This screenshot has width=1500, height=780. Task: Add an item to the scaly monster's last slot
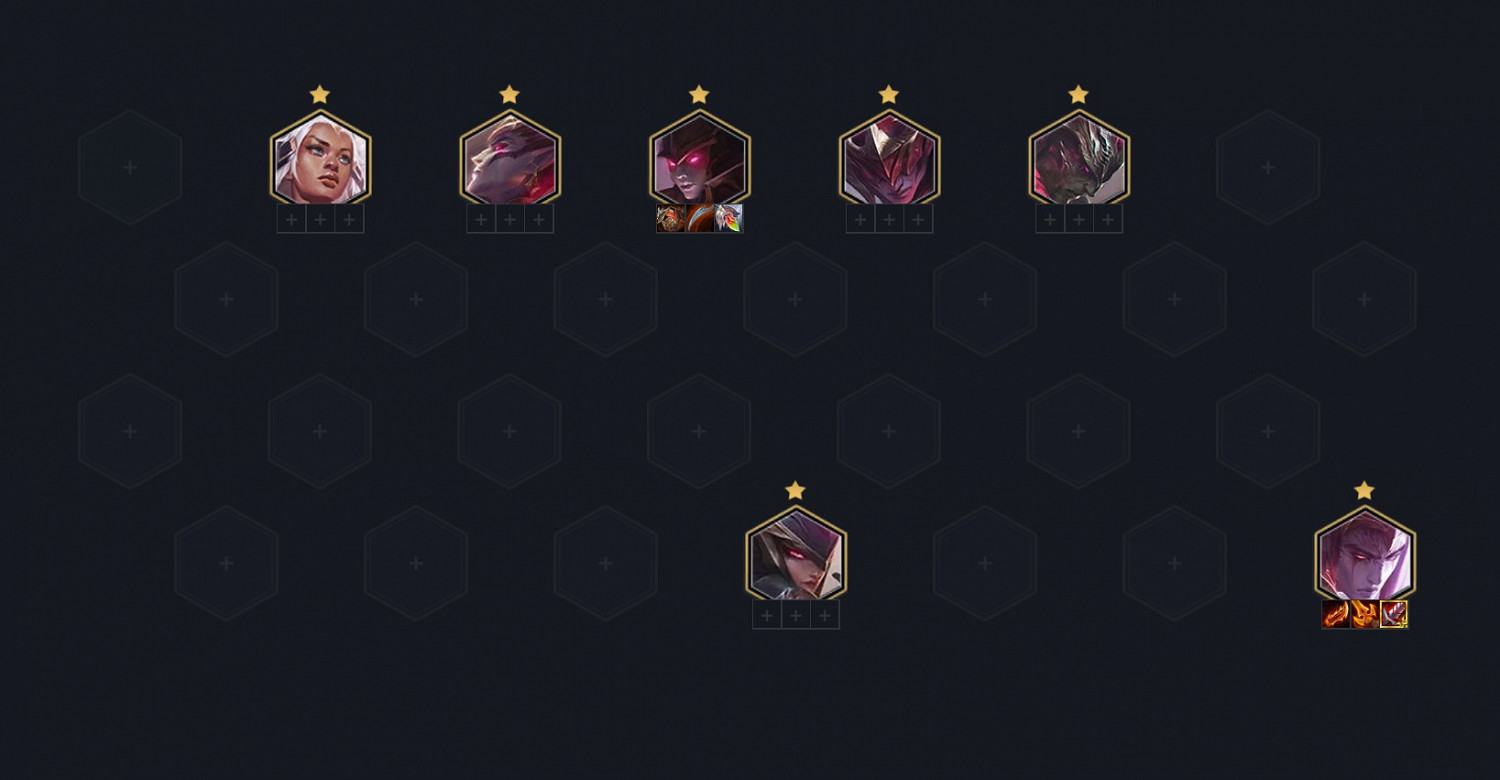(1108, 219)
